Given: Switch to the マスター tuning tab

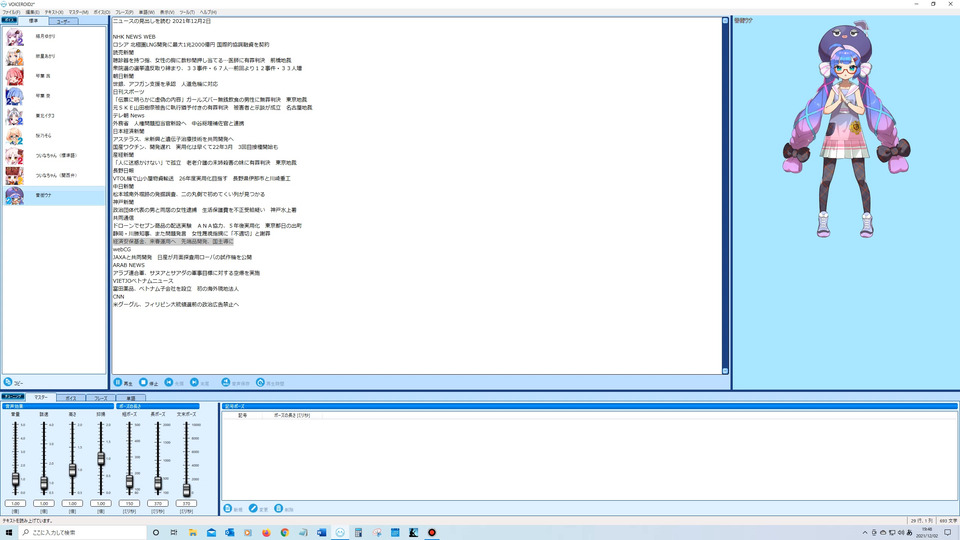Looking at the screenshot, I should pos(40,397).
